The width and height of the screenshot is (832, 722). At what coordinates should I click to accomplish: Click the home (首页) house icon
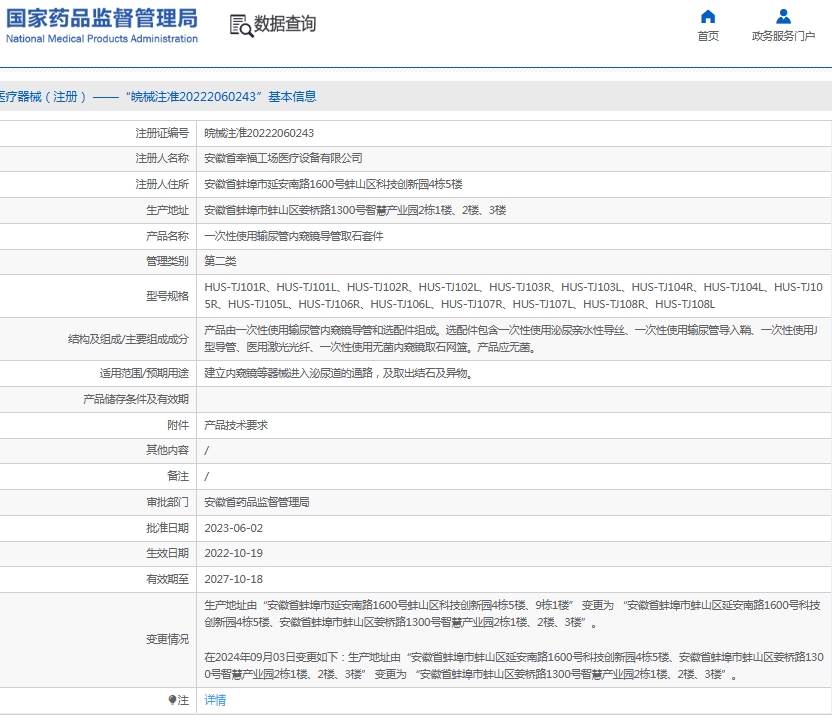click(x=708, y=17)
